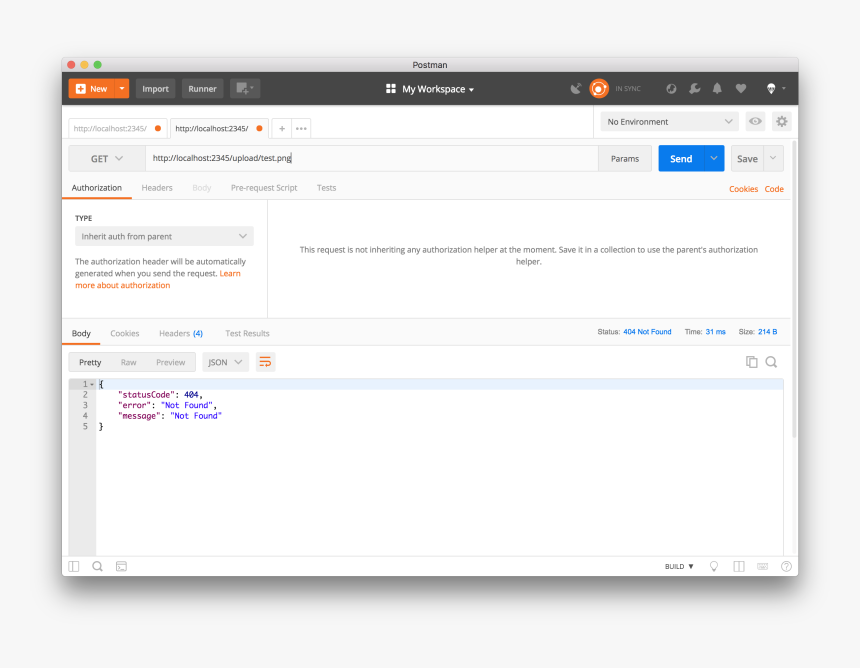This screenshot has height=668, width=860.
Task: Open the New button dropdown arrow
Action: click(122, 88)
